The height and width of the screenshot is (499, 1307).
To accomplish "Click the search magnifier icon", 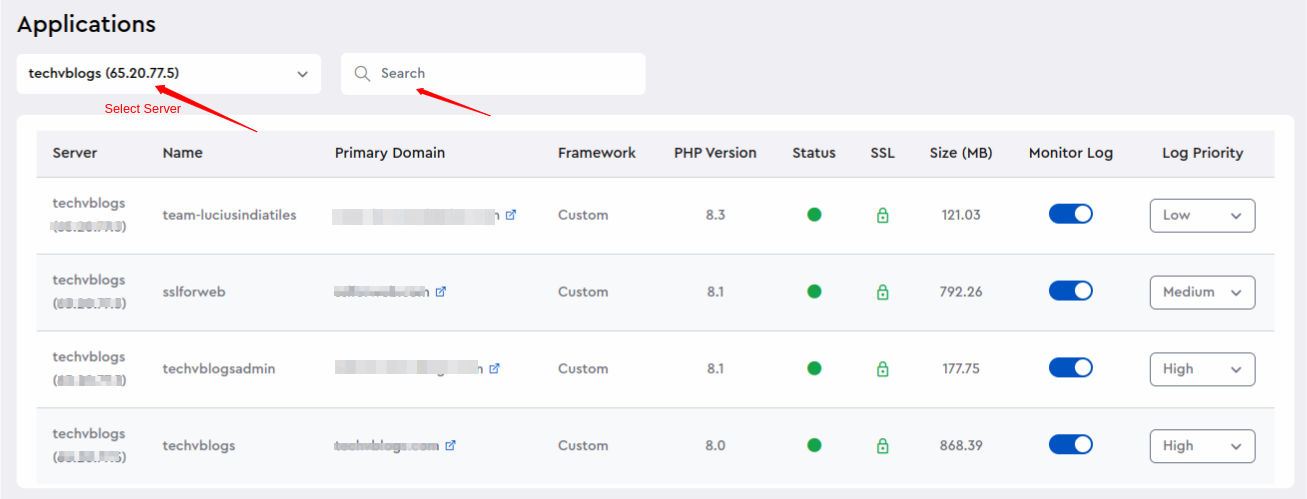I will tap(363, 74).
